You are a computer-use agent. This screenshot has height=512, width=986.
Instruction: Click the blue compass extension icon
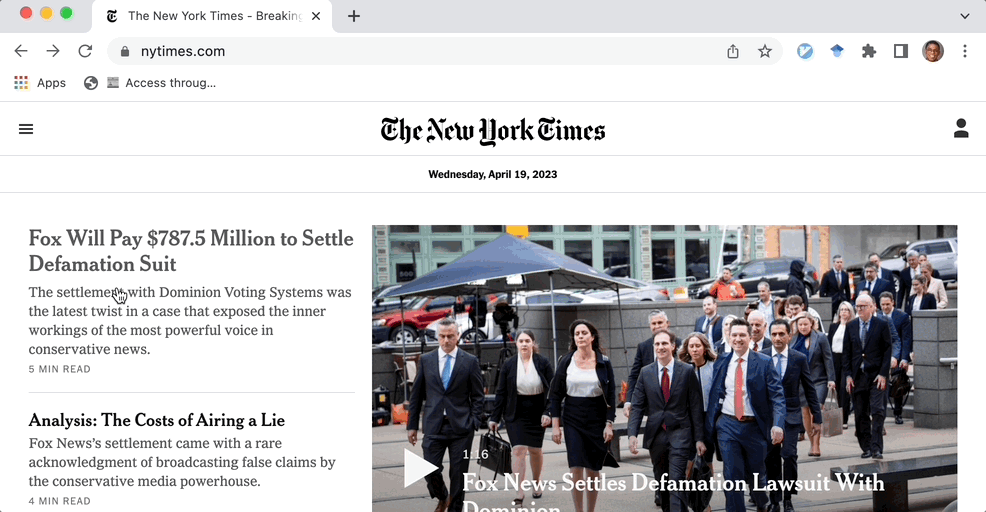click(805, 52)
